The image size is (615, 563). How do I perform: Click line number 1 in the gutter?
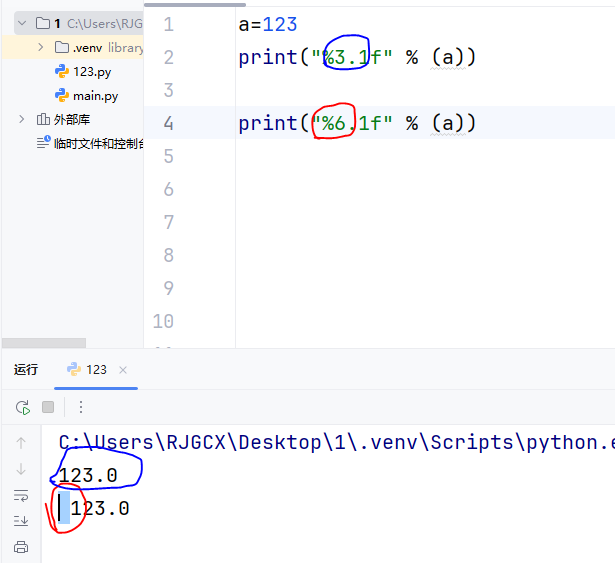coord(168,24)
